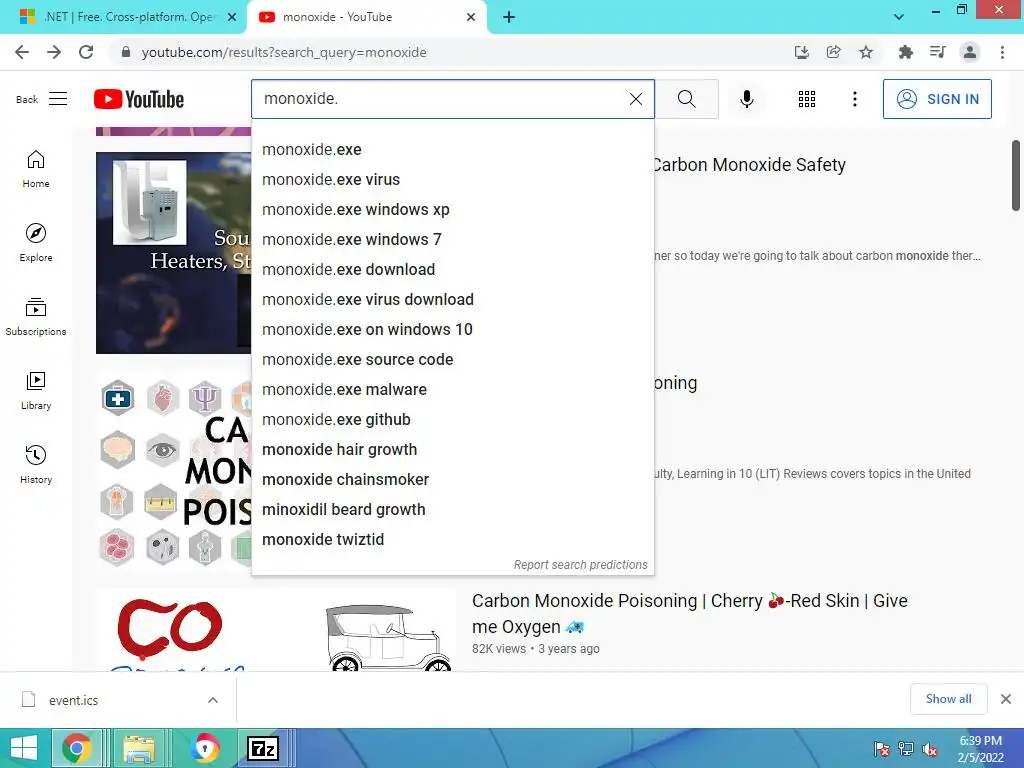Close the downloads bar
The image size is (1024, 768).
pos(1006,699)
